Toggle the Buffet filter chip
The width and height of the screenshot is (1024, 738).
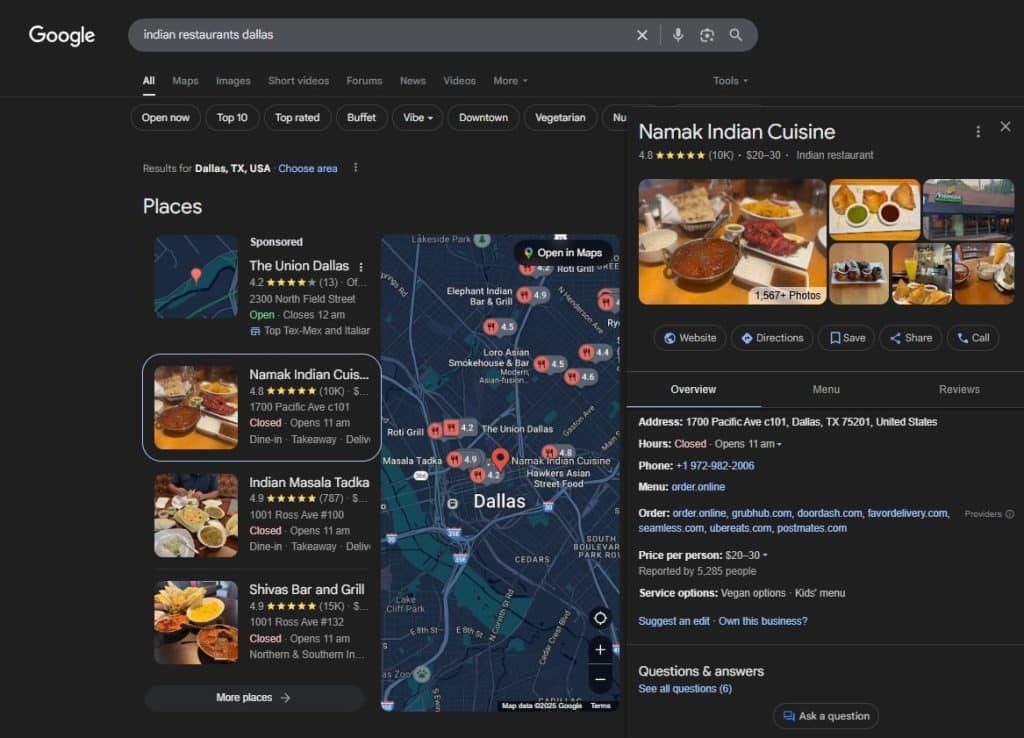[x=361, y=118]
